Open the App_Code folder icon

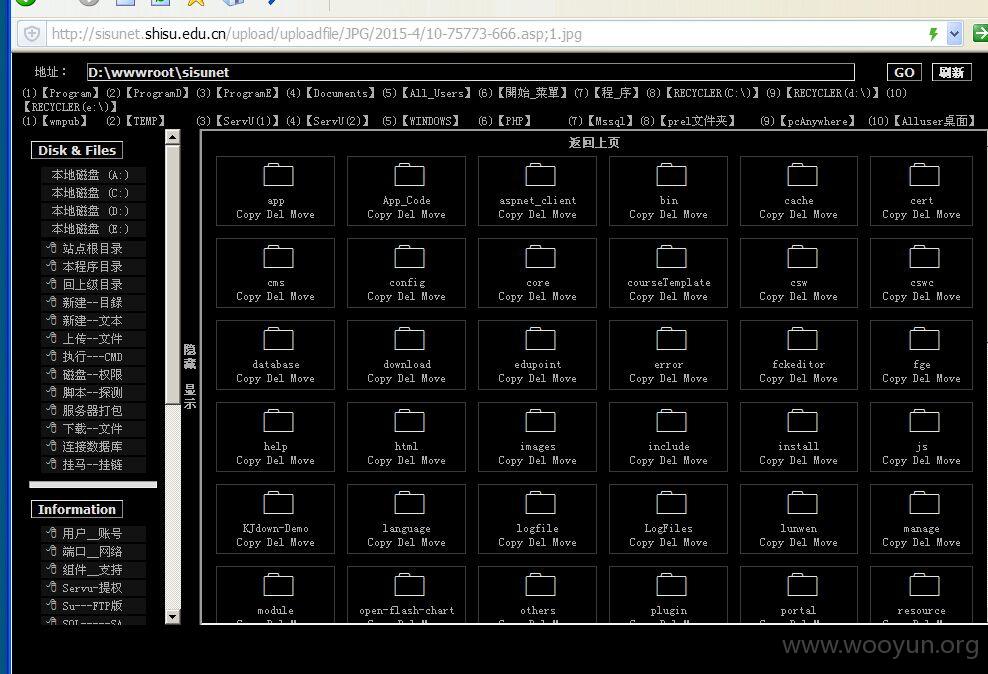click(410, 174)
